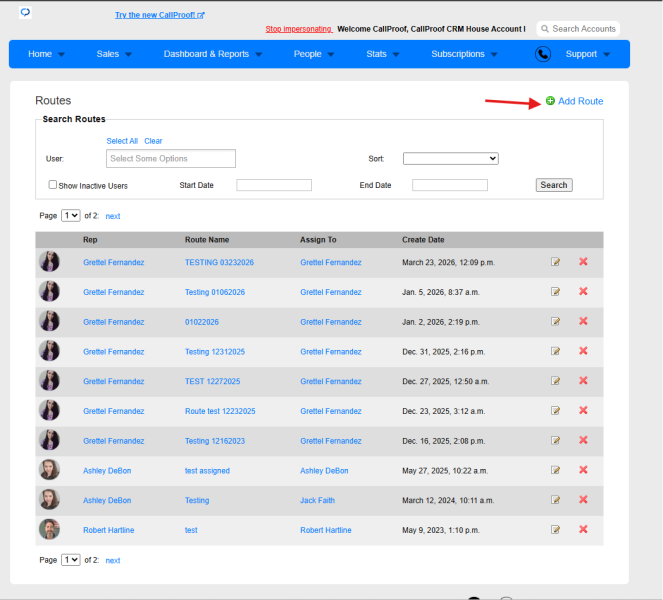Click the CallProof logo icon
The image size is (663, 600).
coord(25,12)
